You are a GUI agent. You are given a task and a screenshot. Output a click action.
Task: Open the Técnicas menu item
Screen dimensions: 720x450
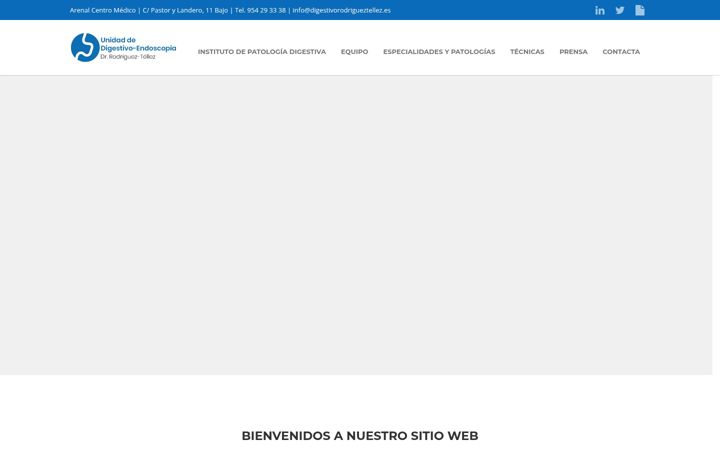click(527, 52)
